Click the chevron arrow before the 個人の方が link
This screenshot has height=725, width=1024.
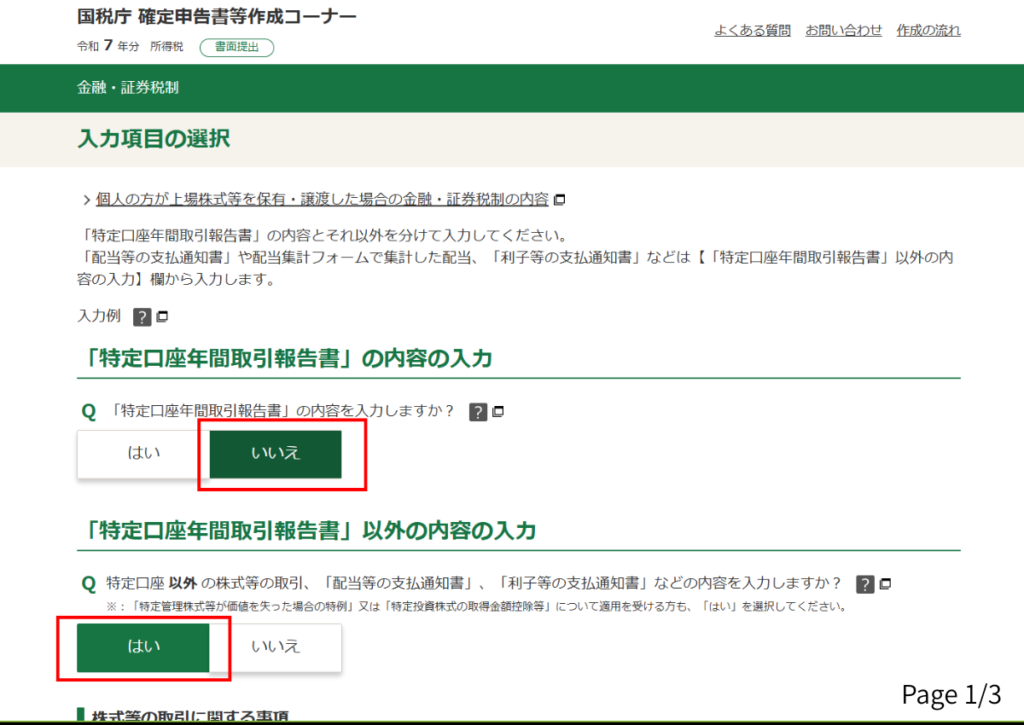click(x=87, y=199)
